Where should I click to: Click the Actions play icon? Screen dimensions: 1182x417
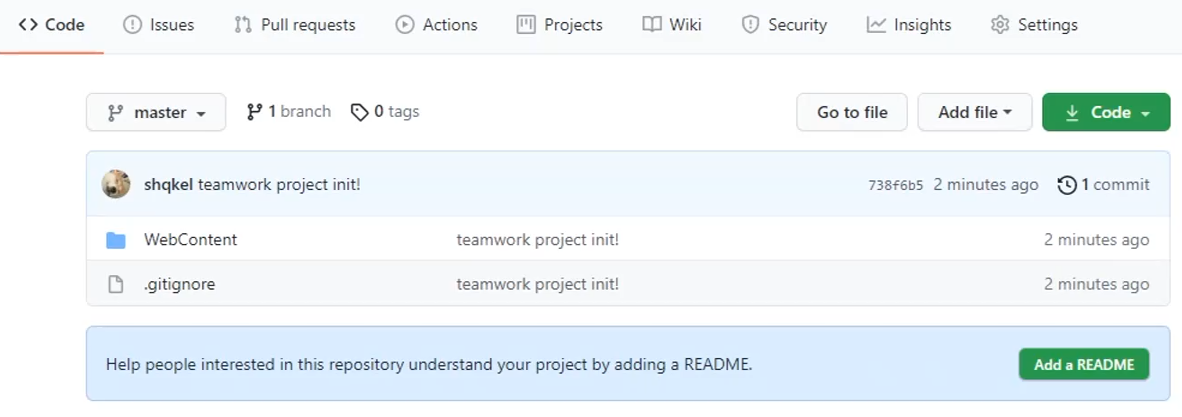[x=405, y=25]
